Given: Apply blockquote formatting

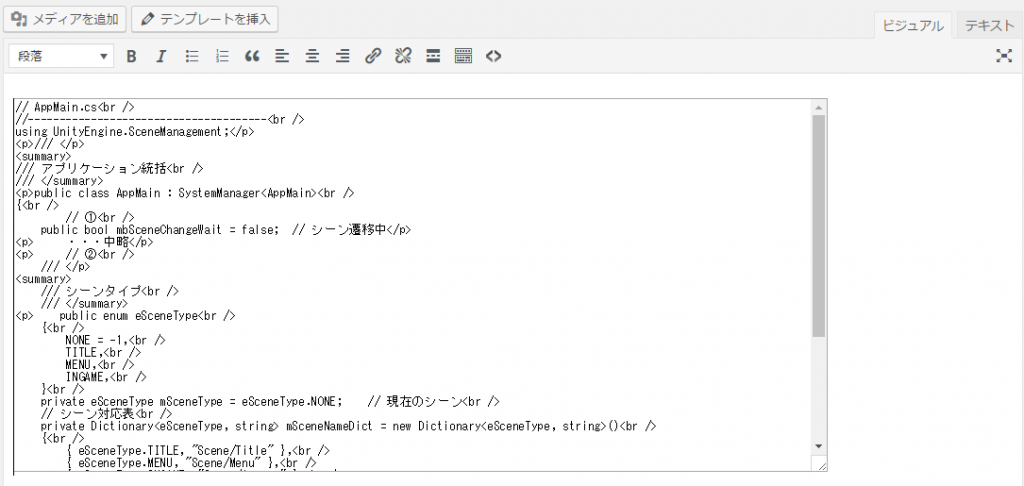Looking at the screenshot, I should point(252,56).
